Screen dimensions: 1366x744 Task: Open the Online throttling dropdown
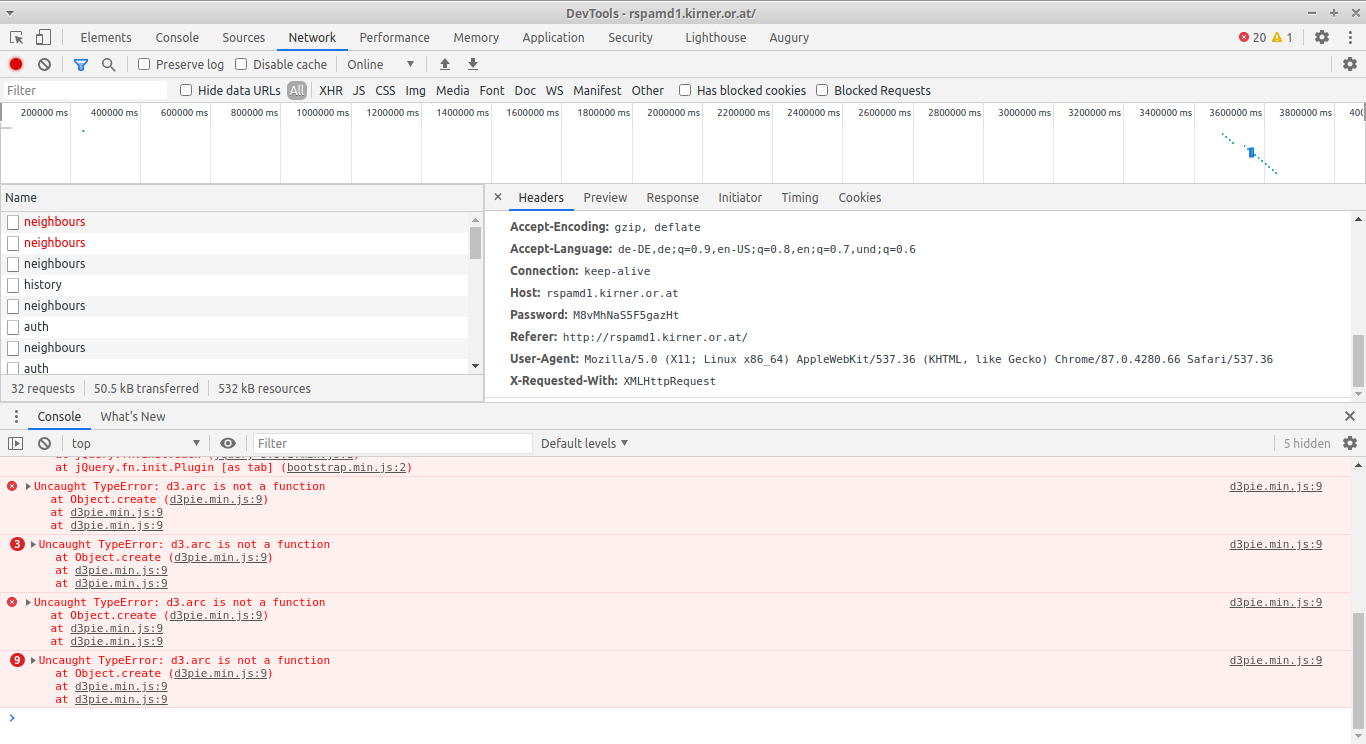point(380,64)
